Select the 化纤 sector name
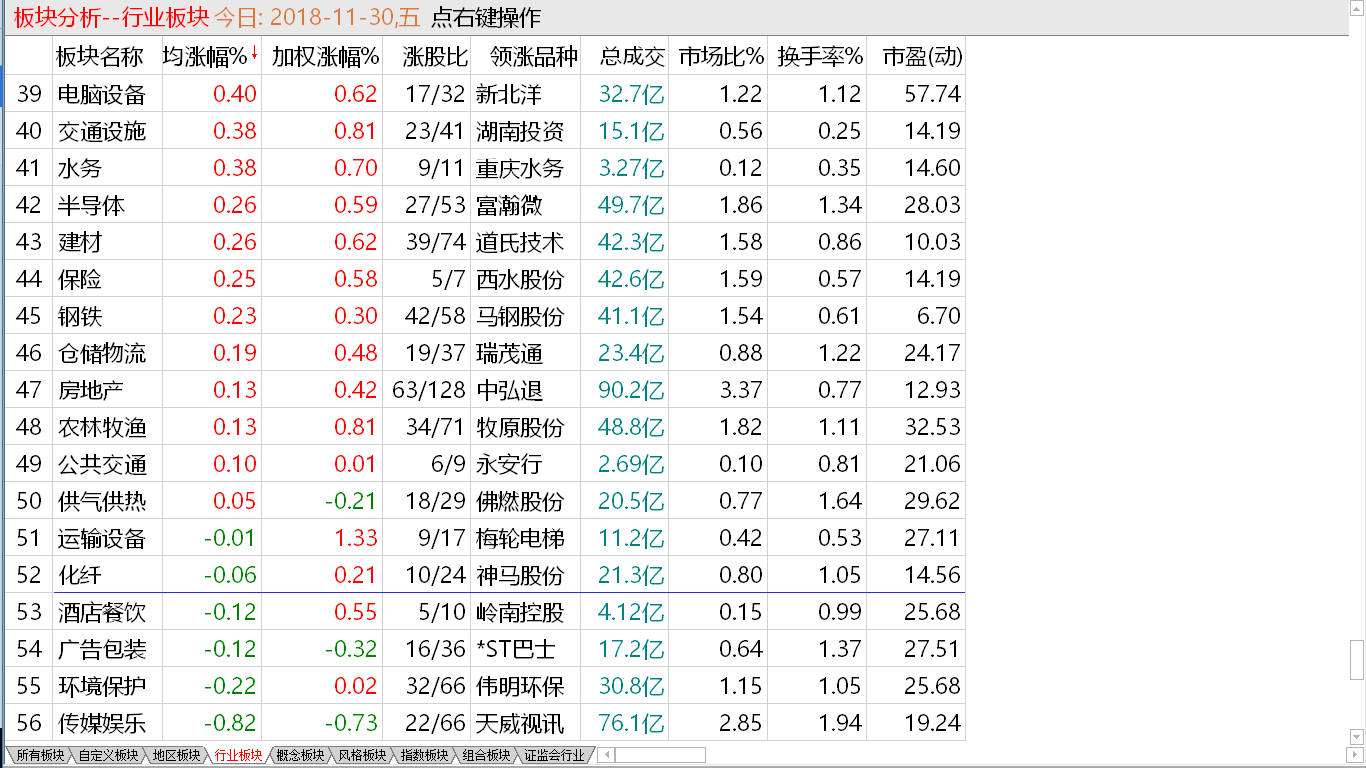Image resolution: width=1366 pixels, height=768 pixels. (x=79, y=575)
